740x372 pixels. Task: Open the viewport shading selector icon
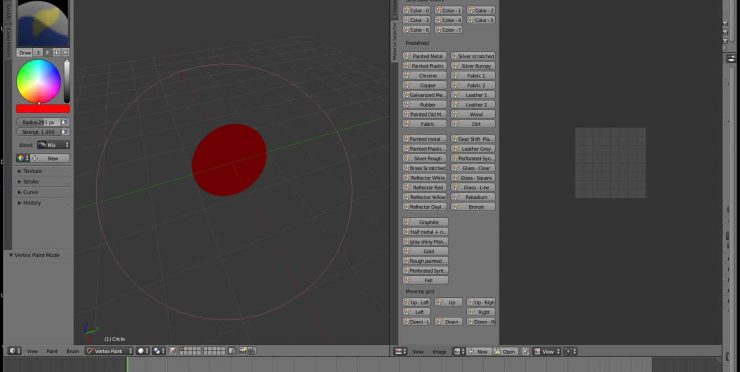click(x=143, y=351)
